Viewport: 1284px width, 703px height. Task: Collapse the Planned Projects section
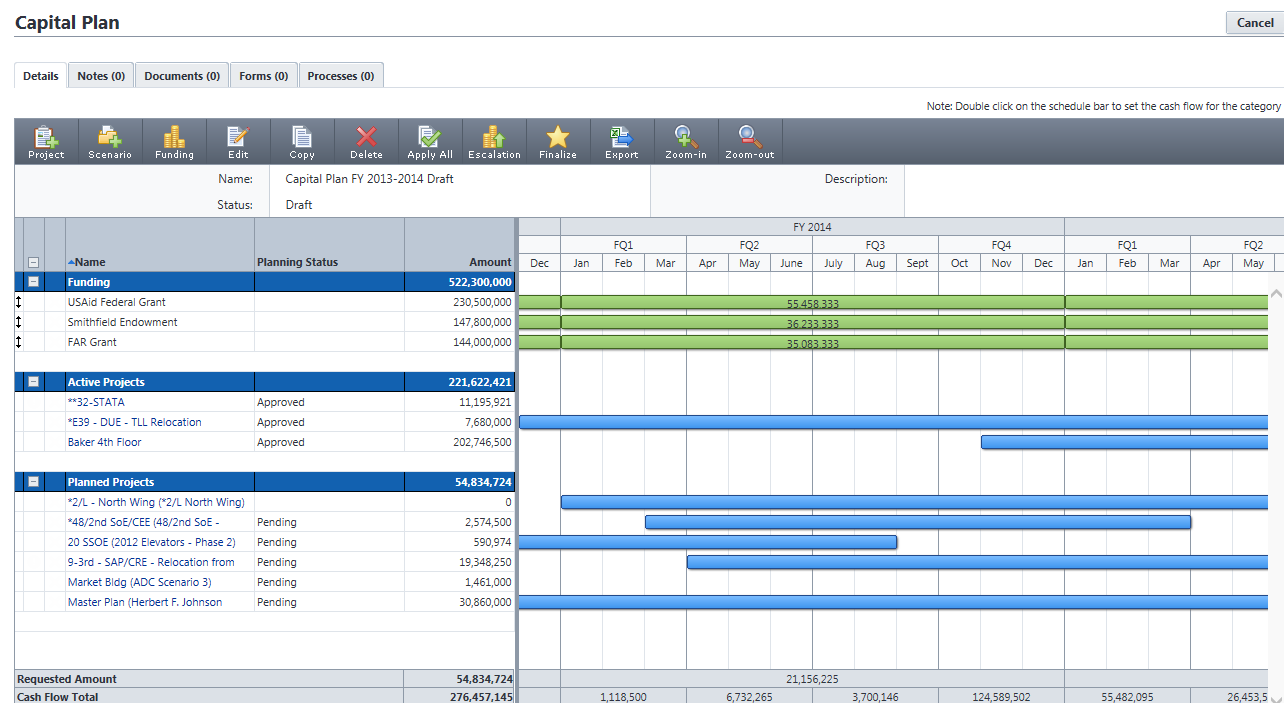pos(34,482)
